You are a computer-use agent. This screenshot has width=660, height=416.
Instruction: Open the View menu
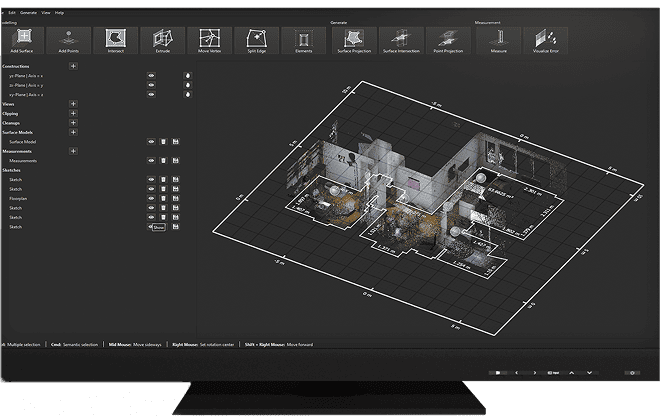(x=45, y=13)
